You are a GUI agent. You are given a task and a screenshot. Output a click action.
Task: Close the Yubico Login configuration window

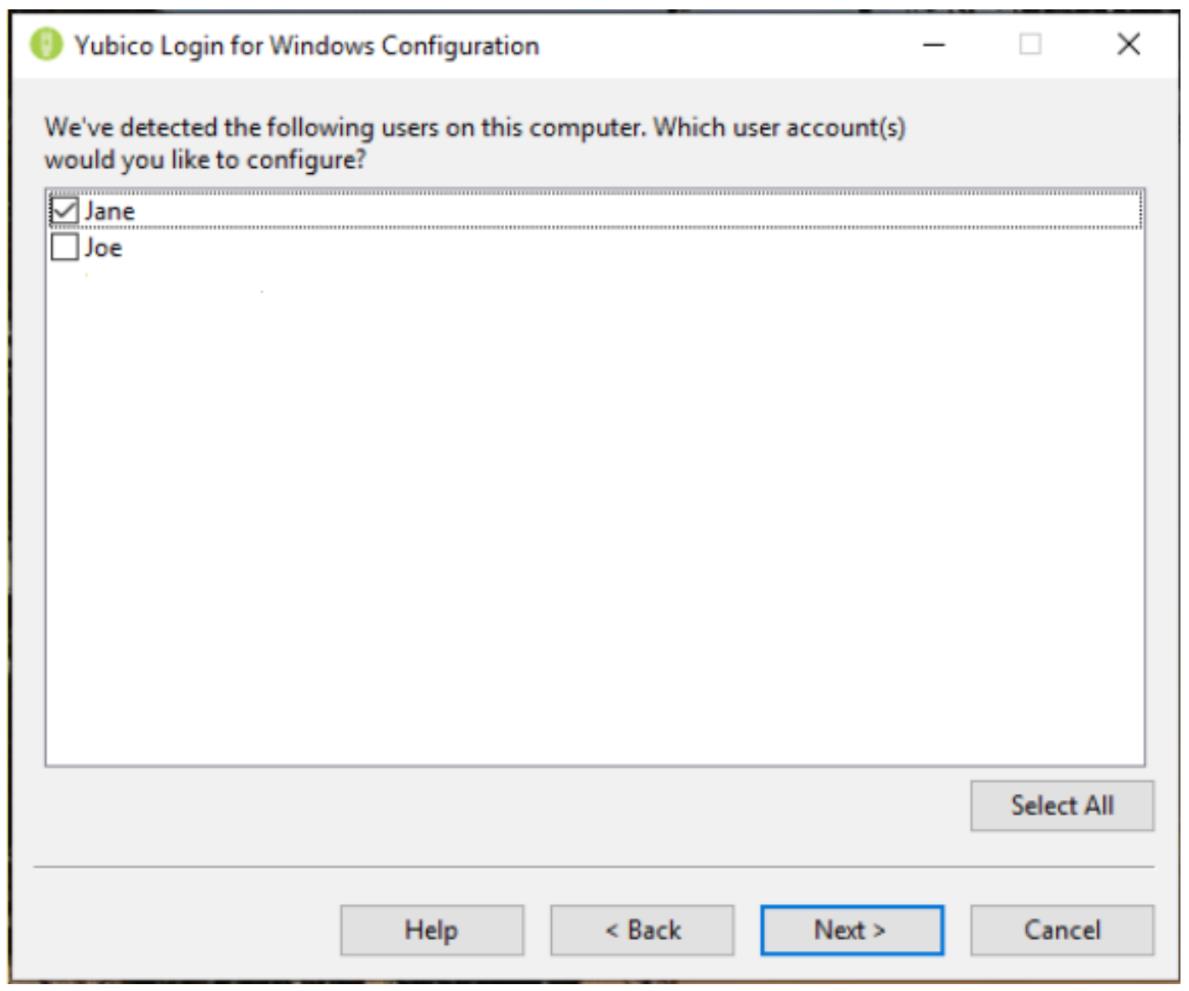pyautogui.click(x=1128, y=44)
